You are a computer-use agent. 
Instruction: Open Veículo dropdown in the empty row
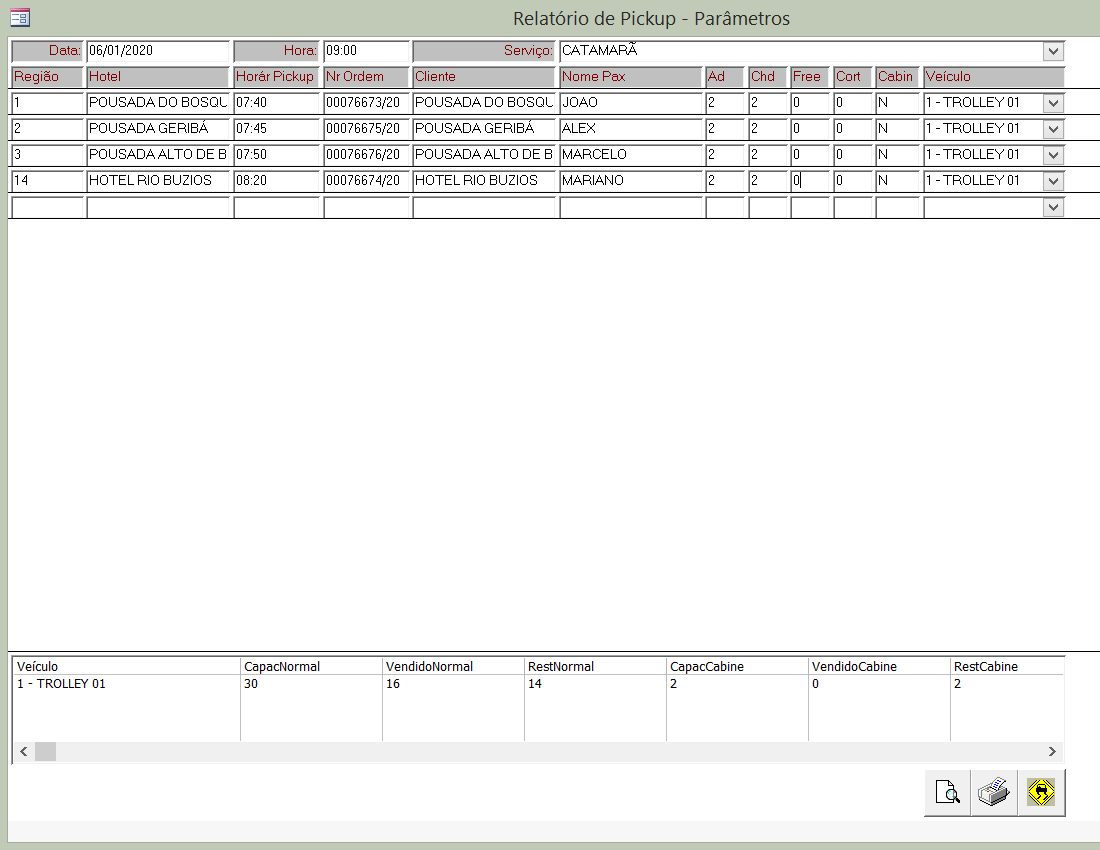(1053, 207)
